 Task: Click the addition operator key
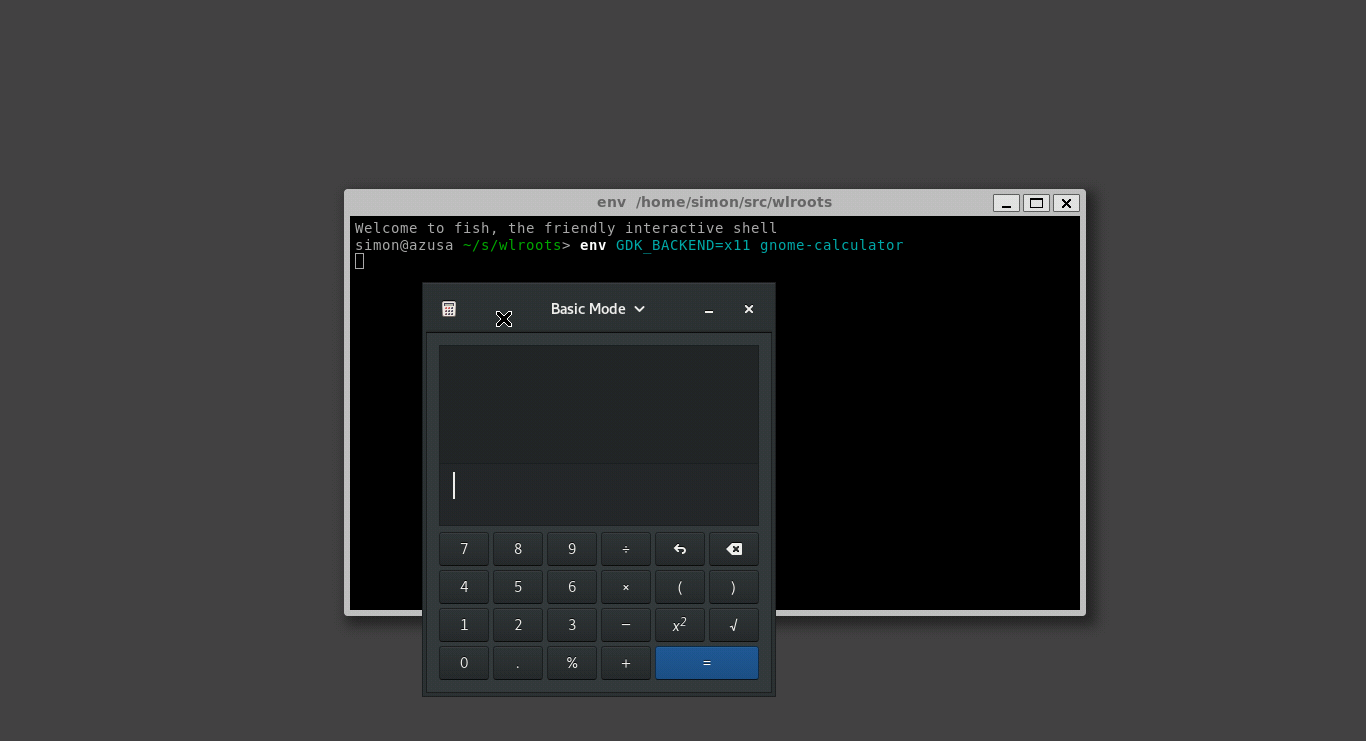coord(625,662)
